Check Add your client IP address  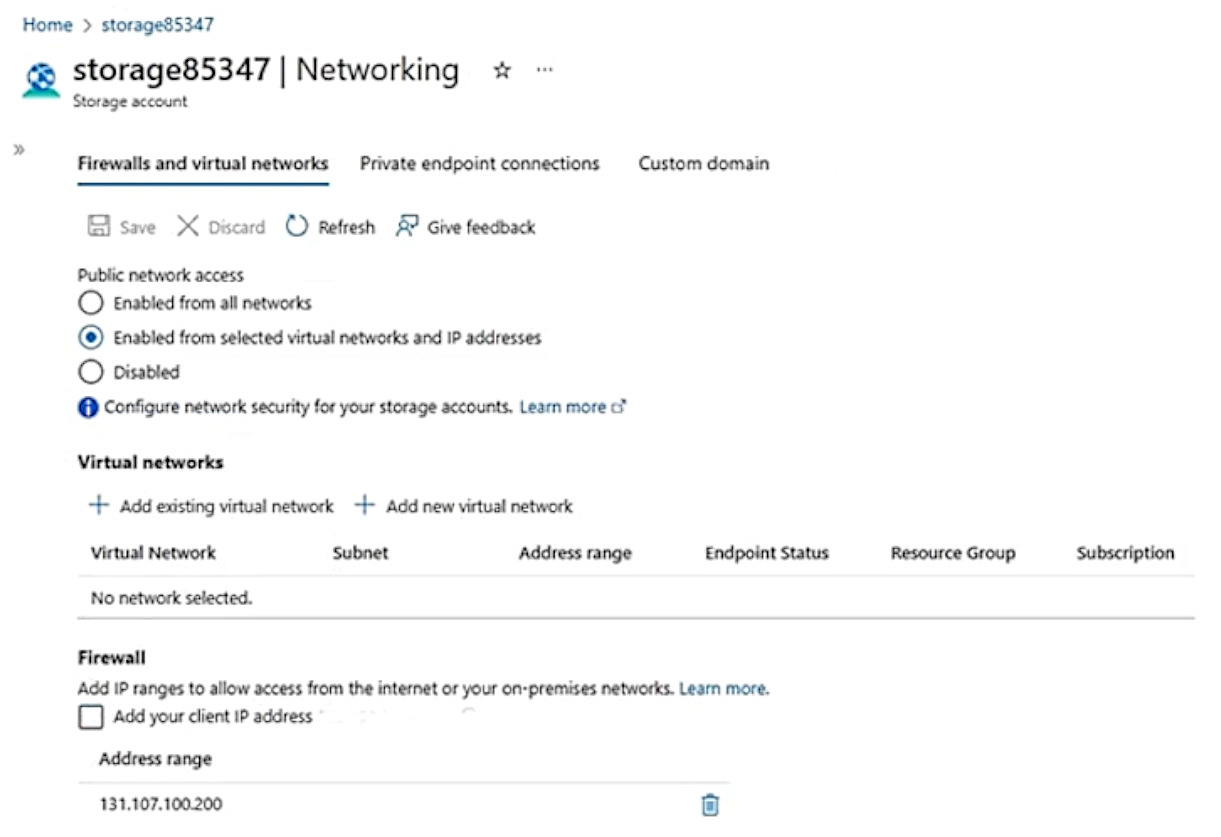click(90, 717)
